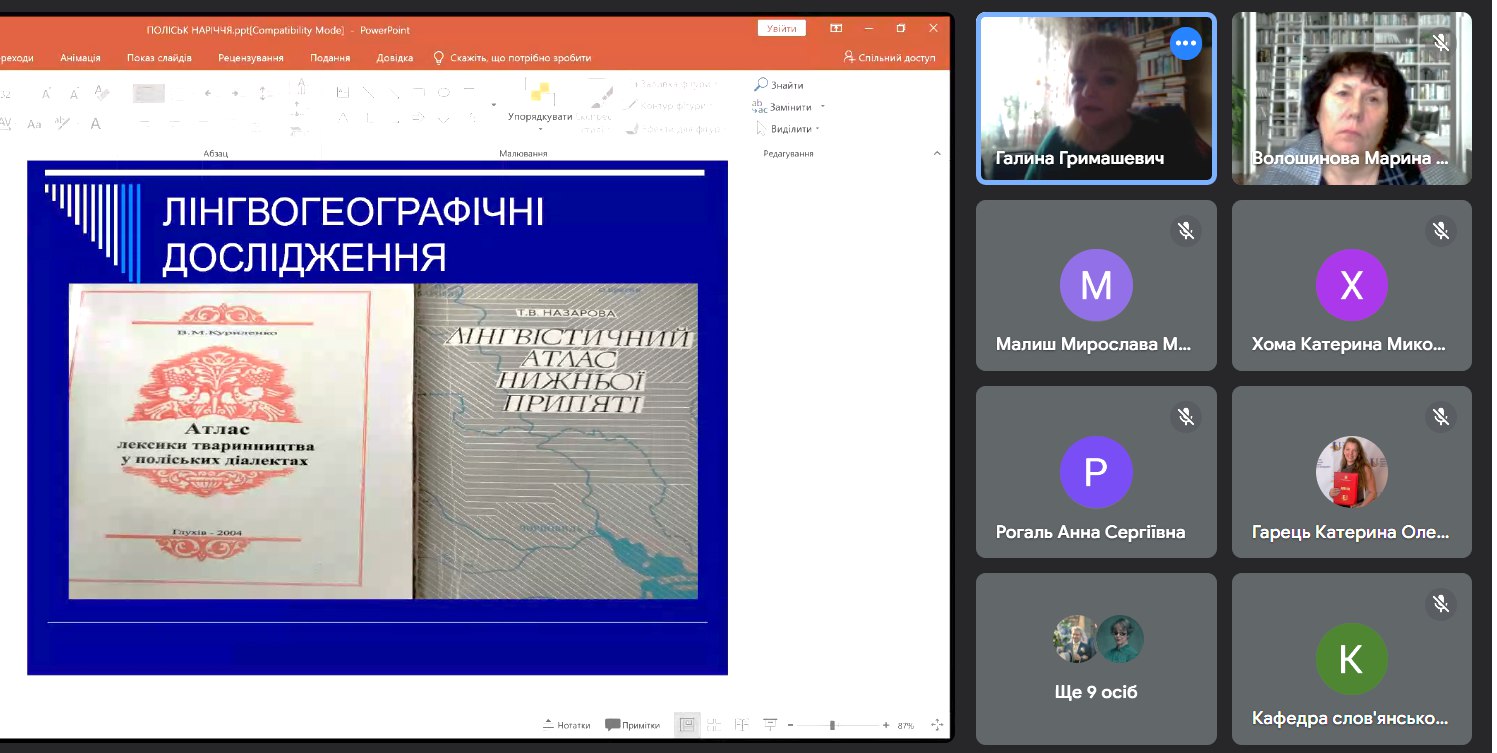
Task: Toggle the Нотатки notes pane
Action: (566, 725)
